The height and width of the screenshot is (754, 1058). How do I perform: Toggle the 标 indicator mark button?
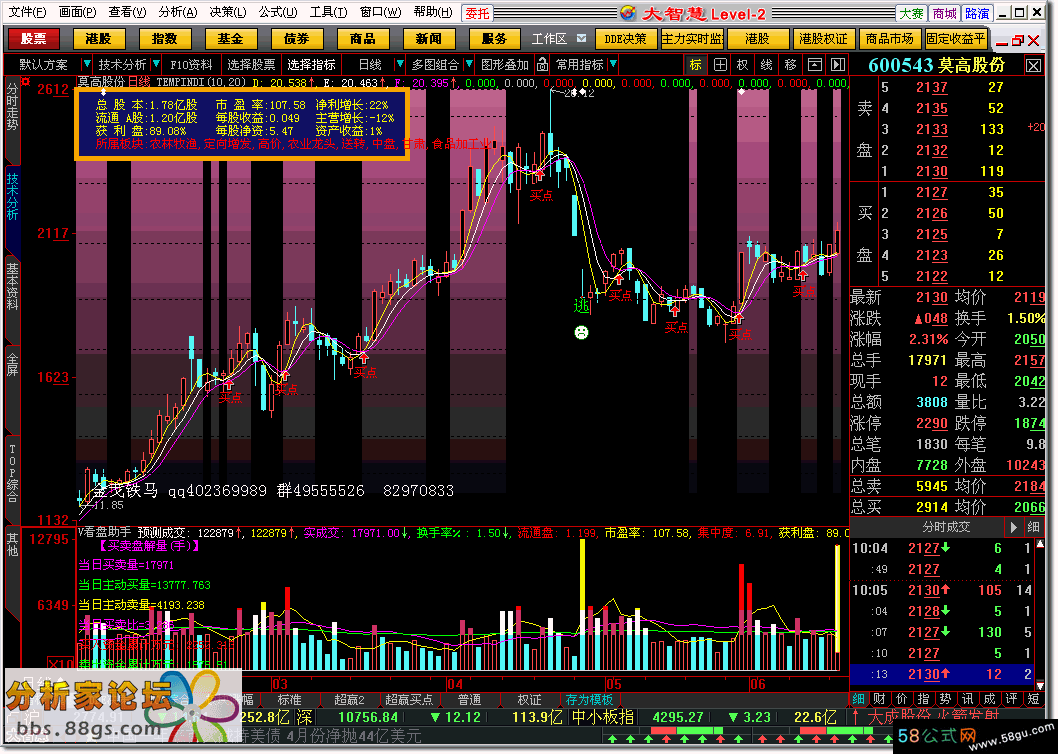pyautogui.click(x=696, y=65)
